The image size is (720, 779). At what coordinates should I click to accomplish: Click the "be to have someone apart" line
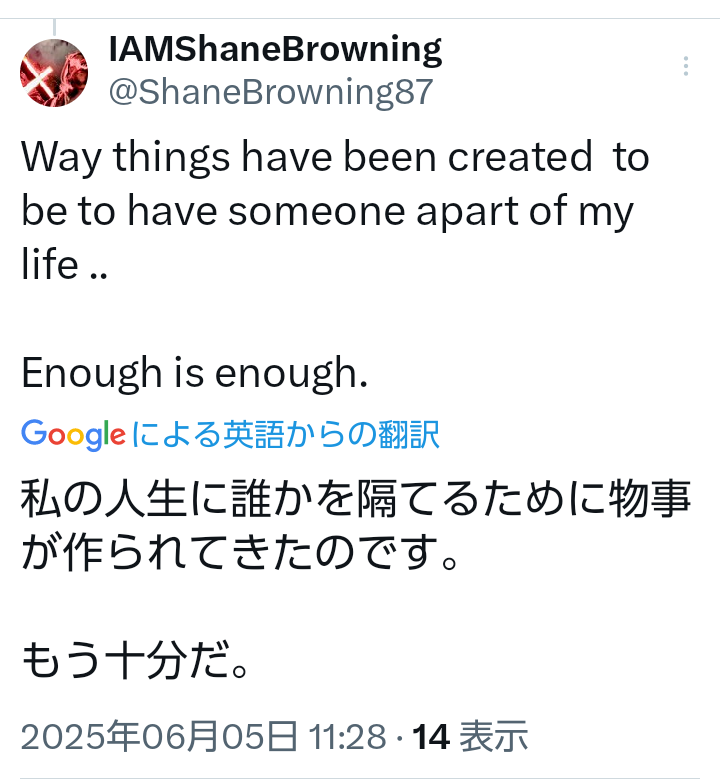[326, 212]
